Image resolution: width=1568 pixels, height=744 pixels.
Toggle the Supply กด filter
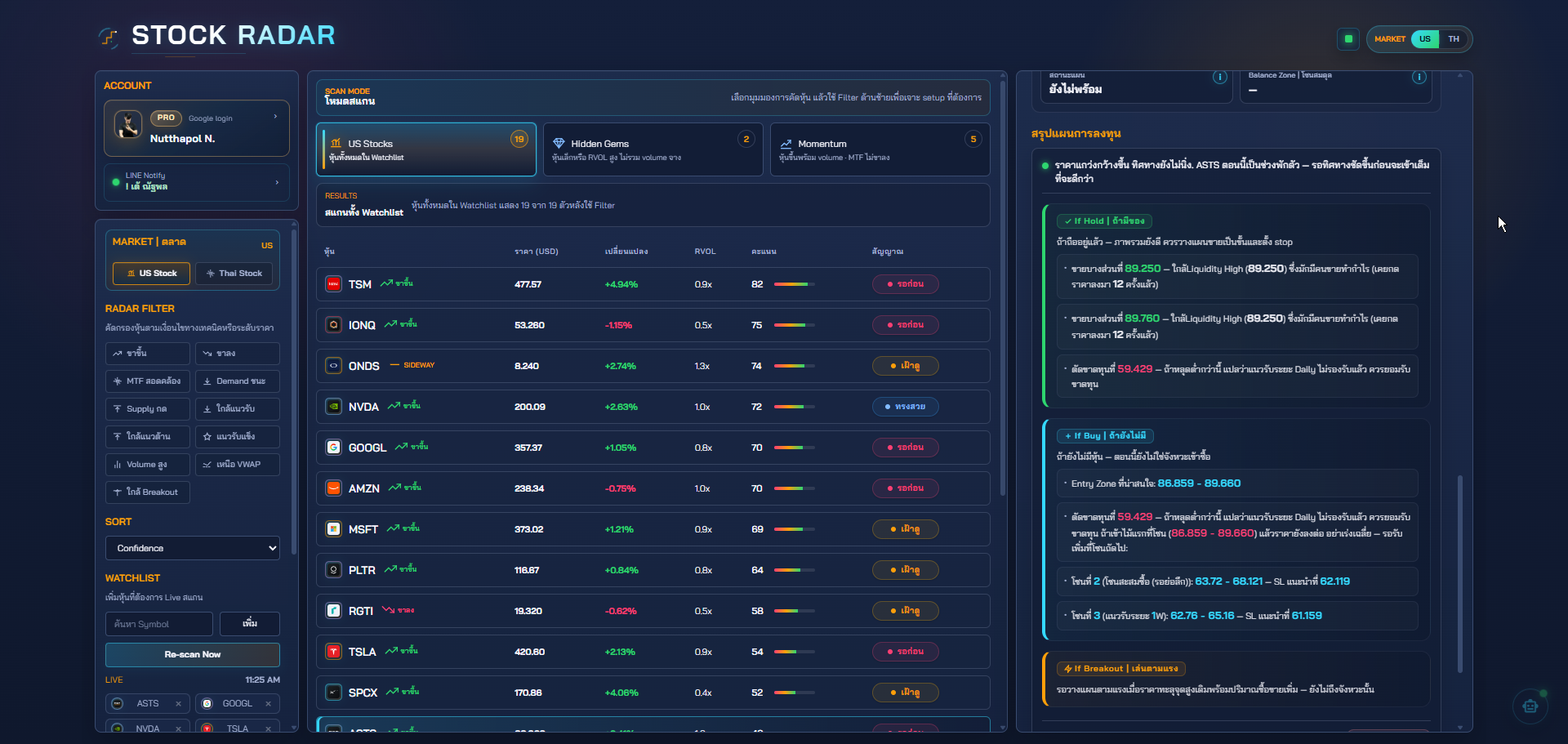(x=148, y=409)
